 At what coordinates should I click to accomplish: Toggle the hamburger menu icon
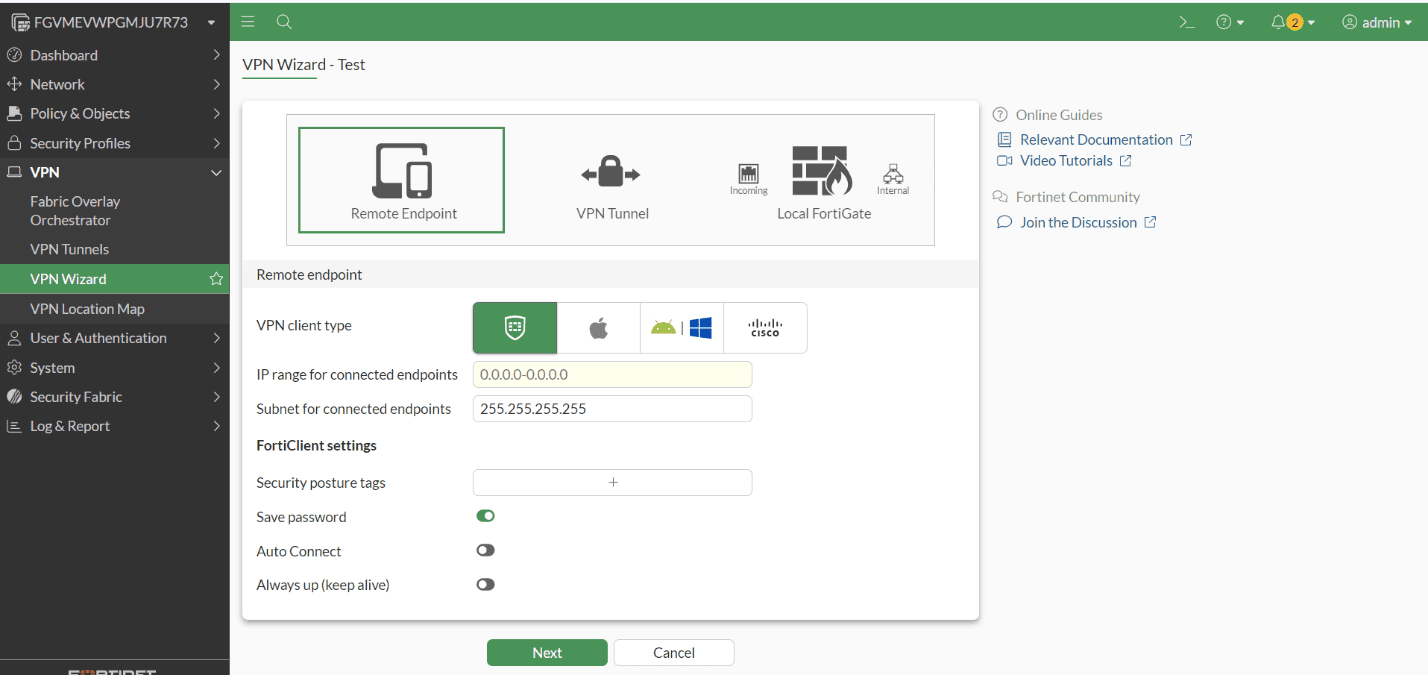tap(248, 22)
